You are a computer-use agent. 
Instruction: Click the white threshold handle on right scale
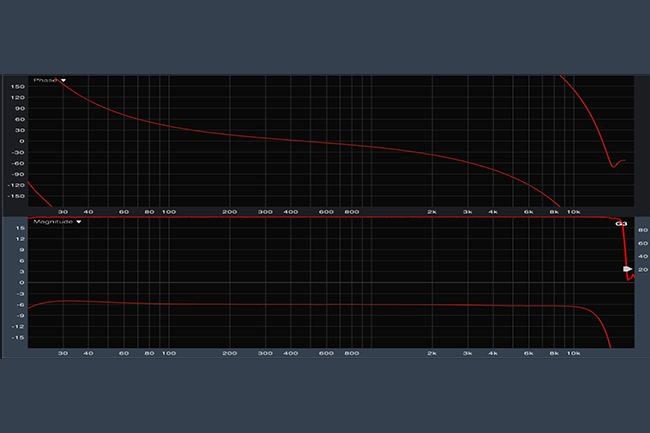pyautogui.click(x=627, y=270)
